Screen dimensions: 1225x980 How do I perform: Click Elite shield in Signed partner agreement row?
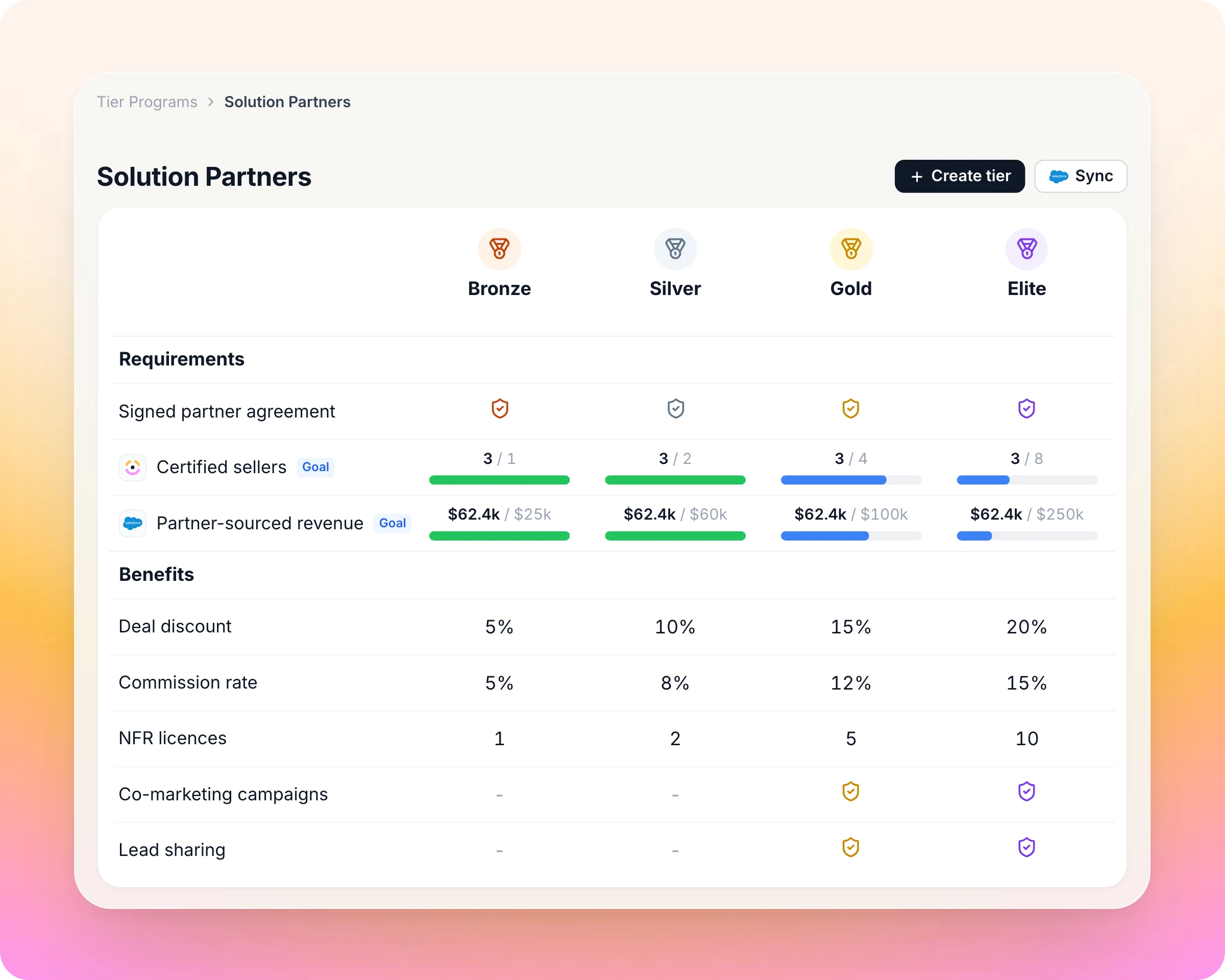(x=1026, y=408)
